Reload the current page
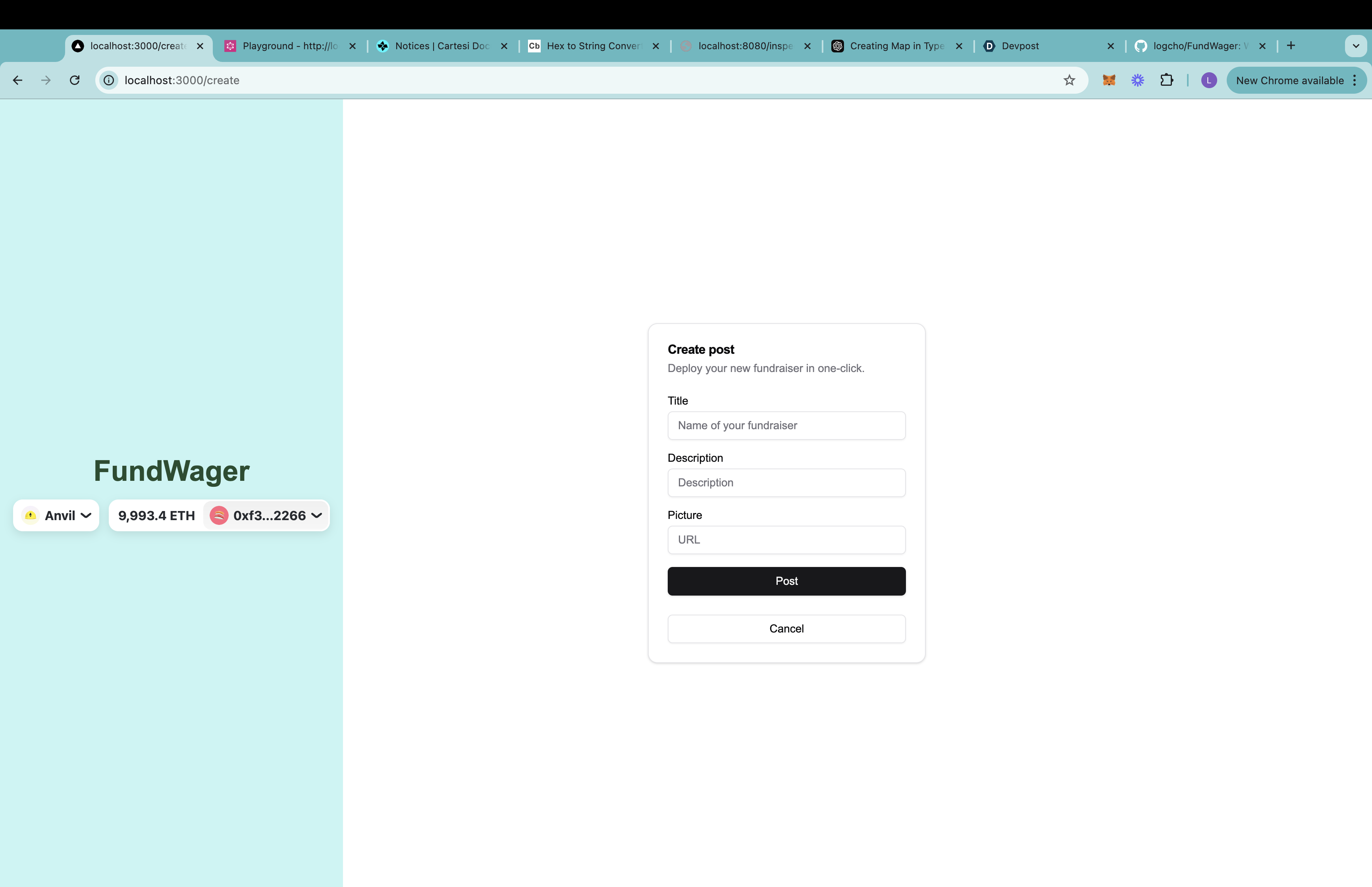Screen dimensions: 1372x887 pyautogui.click(x=75, y=80)
